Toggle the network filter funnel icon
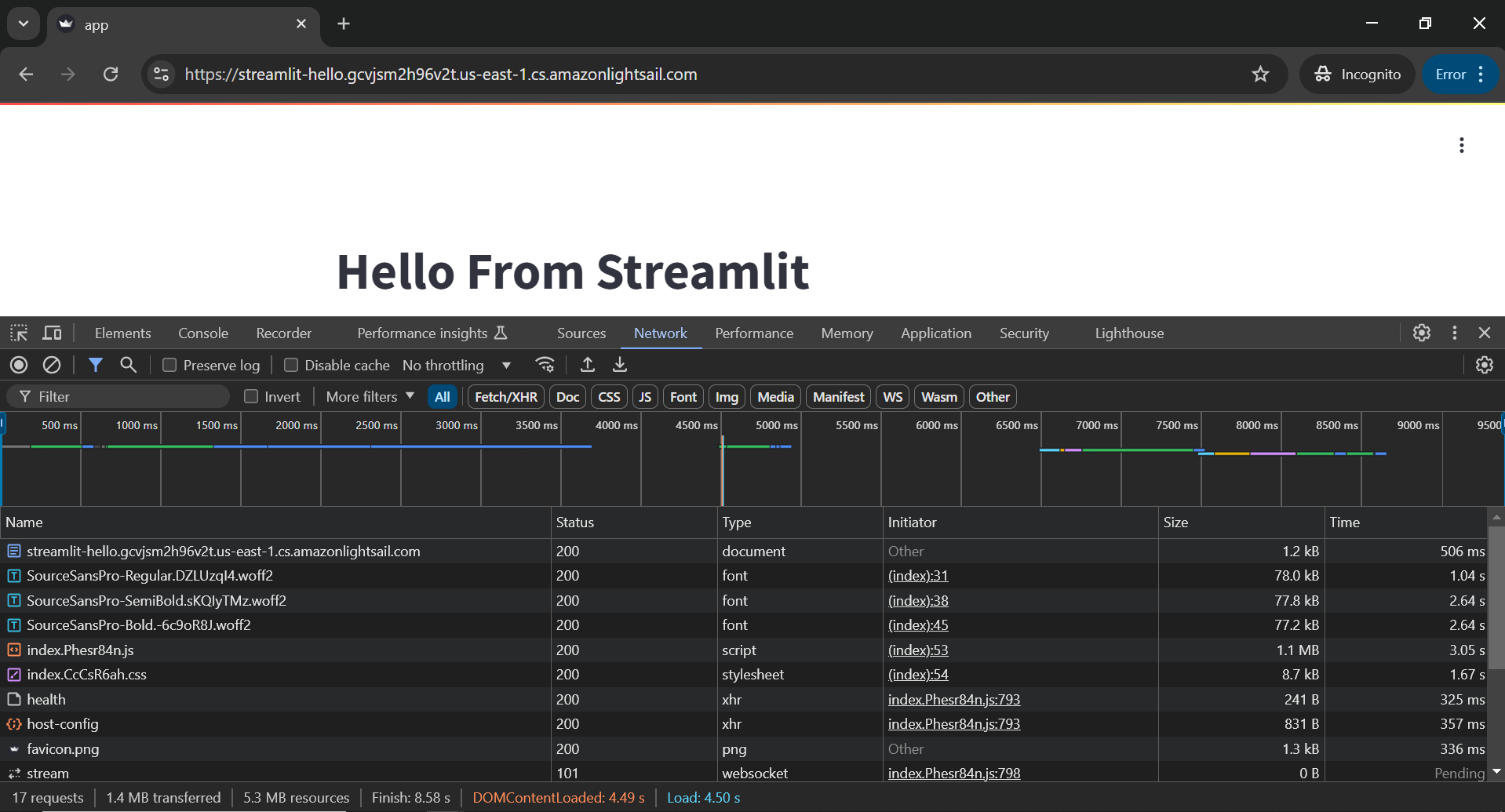 (x=95, y=365)
